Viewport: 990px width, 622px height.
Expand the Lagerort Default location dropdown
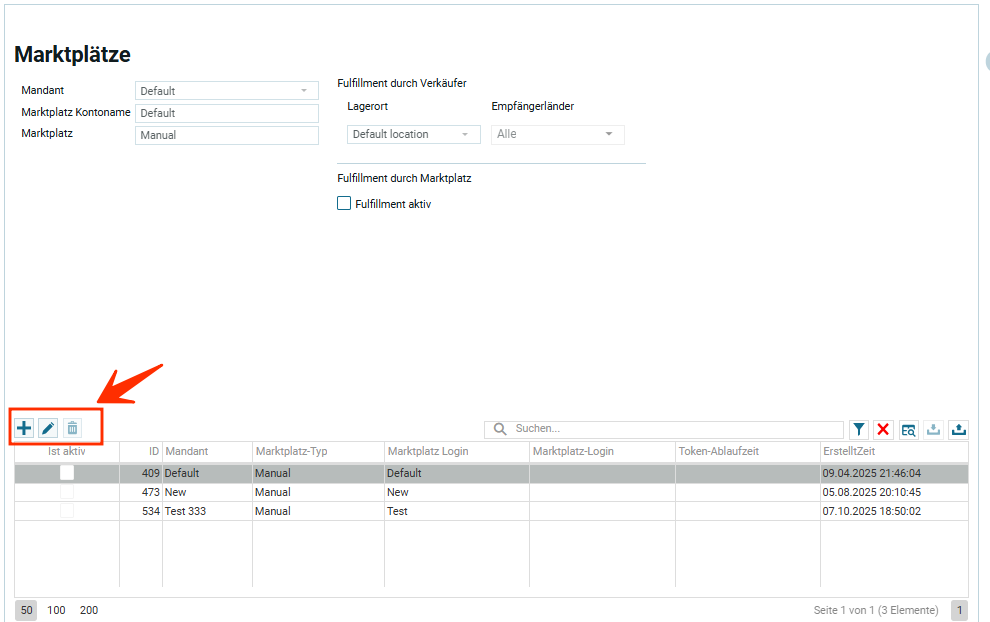(413, 134)
